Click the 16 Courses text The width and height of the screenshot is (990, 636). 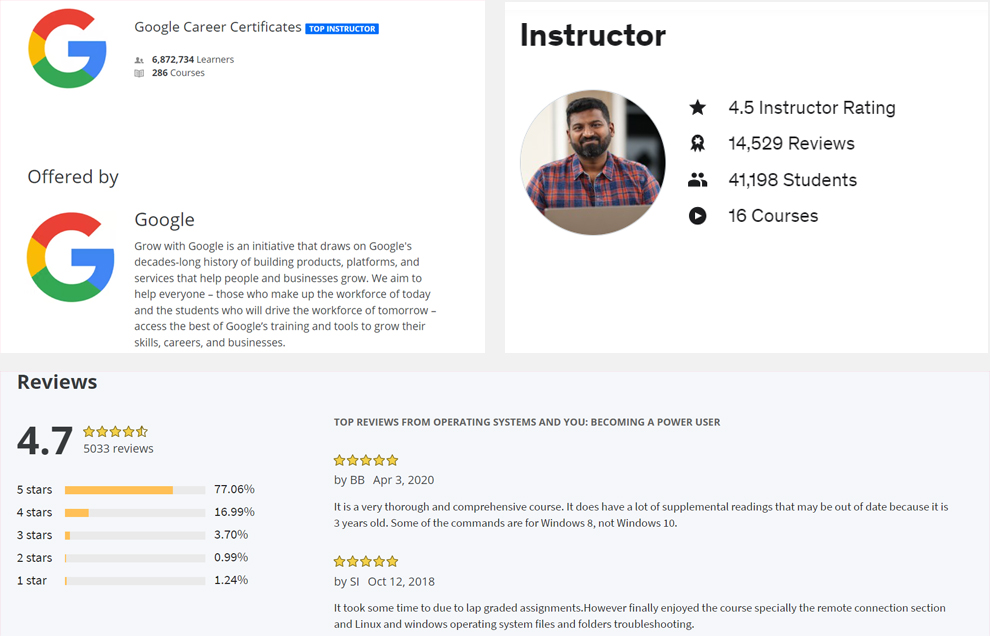click(x=773, y=216)
